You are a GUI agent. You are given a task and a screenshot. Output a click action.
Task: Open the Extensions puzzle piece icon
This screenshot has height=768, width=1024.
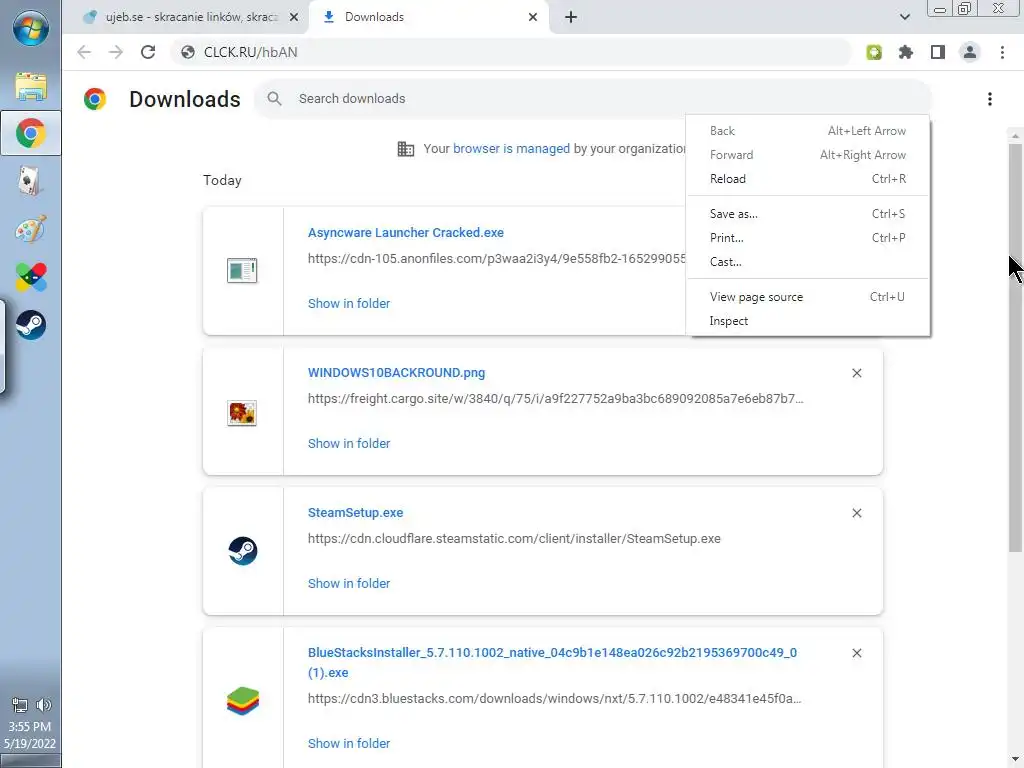click(906, 52)
